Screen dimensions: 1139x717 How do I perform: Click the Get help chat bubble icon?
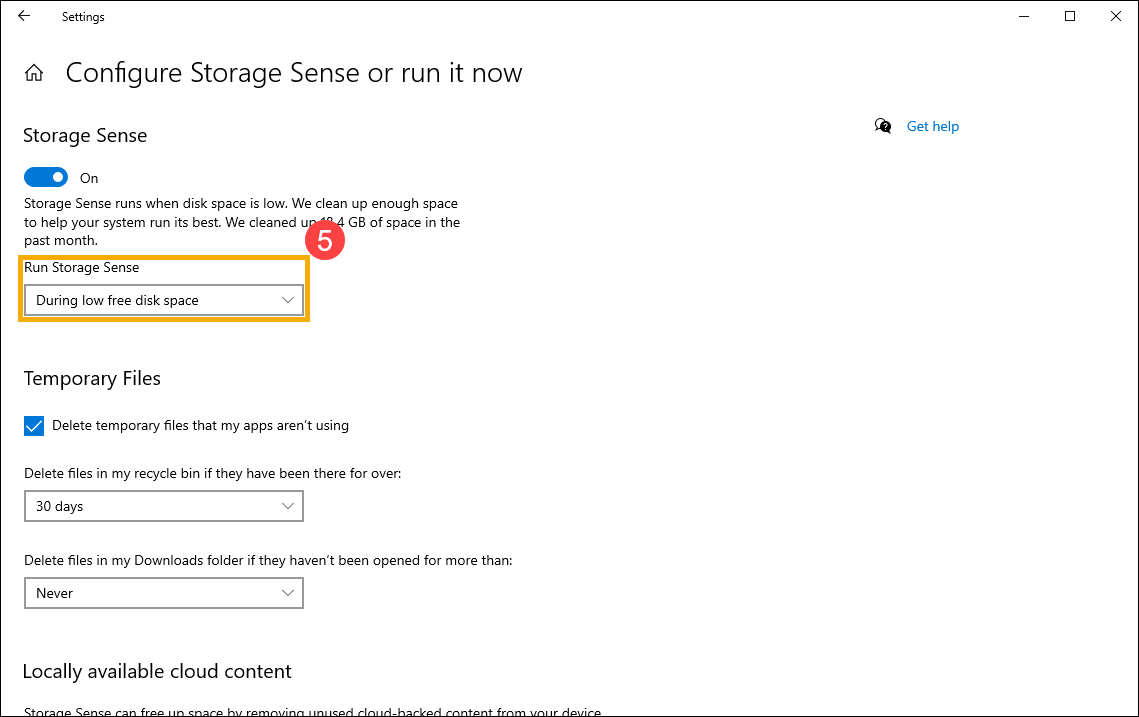[x=883, y=126]
